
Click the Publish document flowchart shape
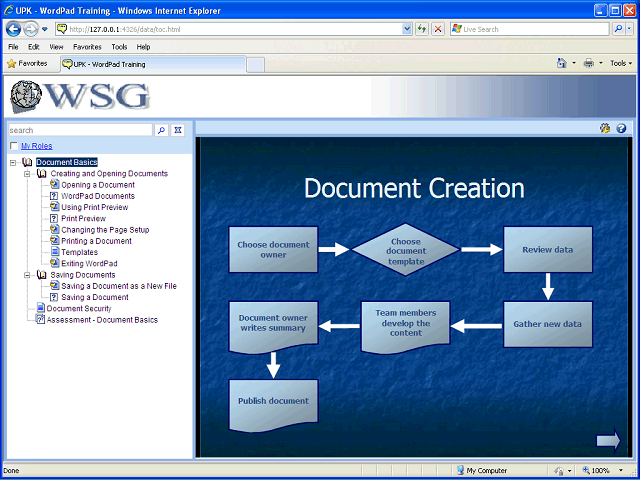pos(273,405)
